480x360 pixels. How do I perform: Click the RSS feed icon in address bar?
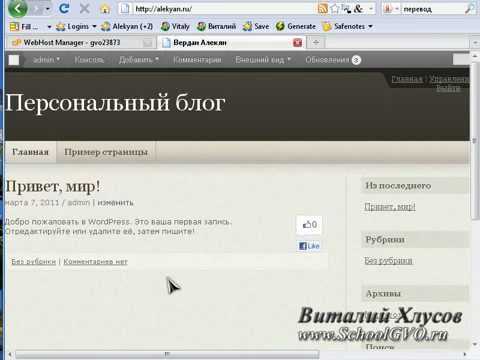(x=322, y=9)
